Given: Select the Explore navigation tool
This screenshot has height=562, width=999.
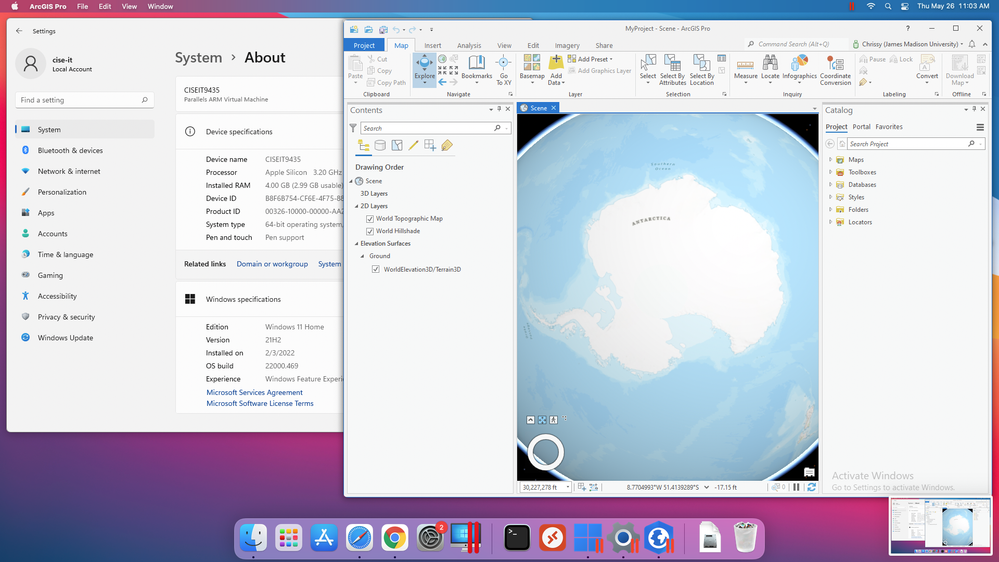Looking at the screenshot, I should (424, 69).
